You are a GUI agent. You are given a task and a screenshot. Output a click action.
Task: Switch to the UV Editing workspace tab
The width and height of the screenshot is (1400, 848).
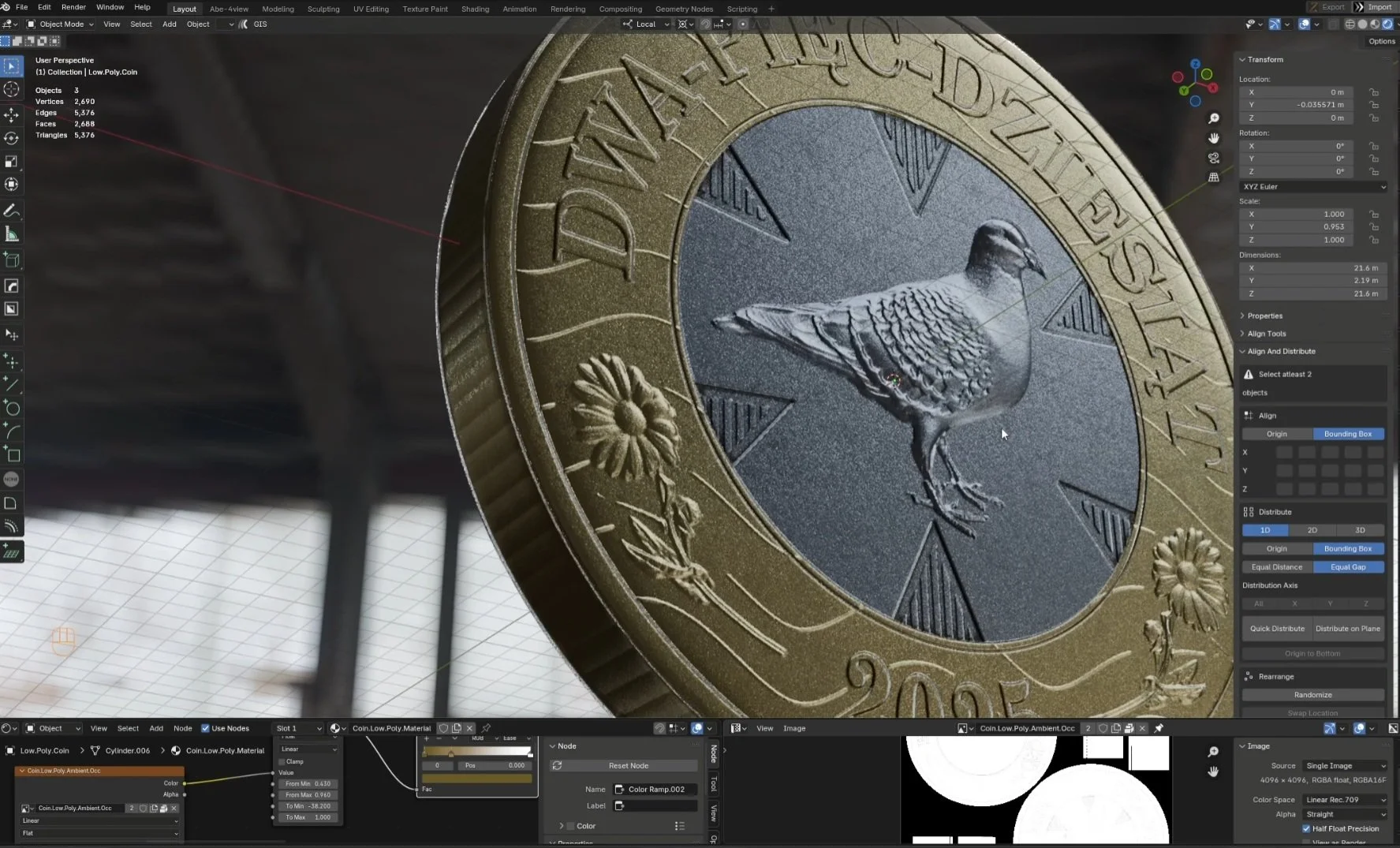pos(371,9)
